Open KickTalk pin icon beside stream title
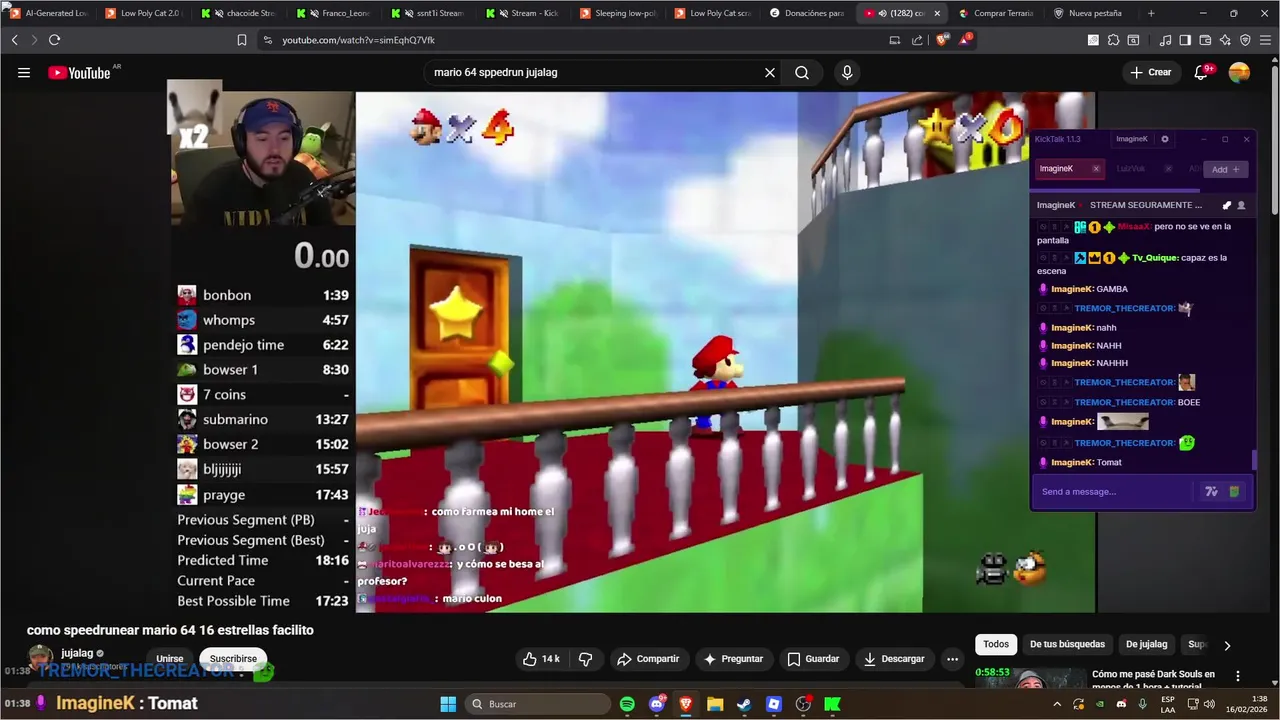This screenshot has height=720, width=1280. coord(1227,205)
